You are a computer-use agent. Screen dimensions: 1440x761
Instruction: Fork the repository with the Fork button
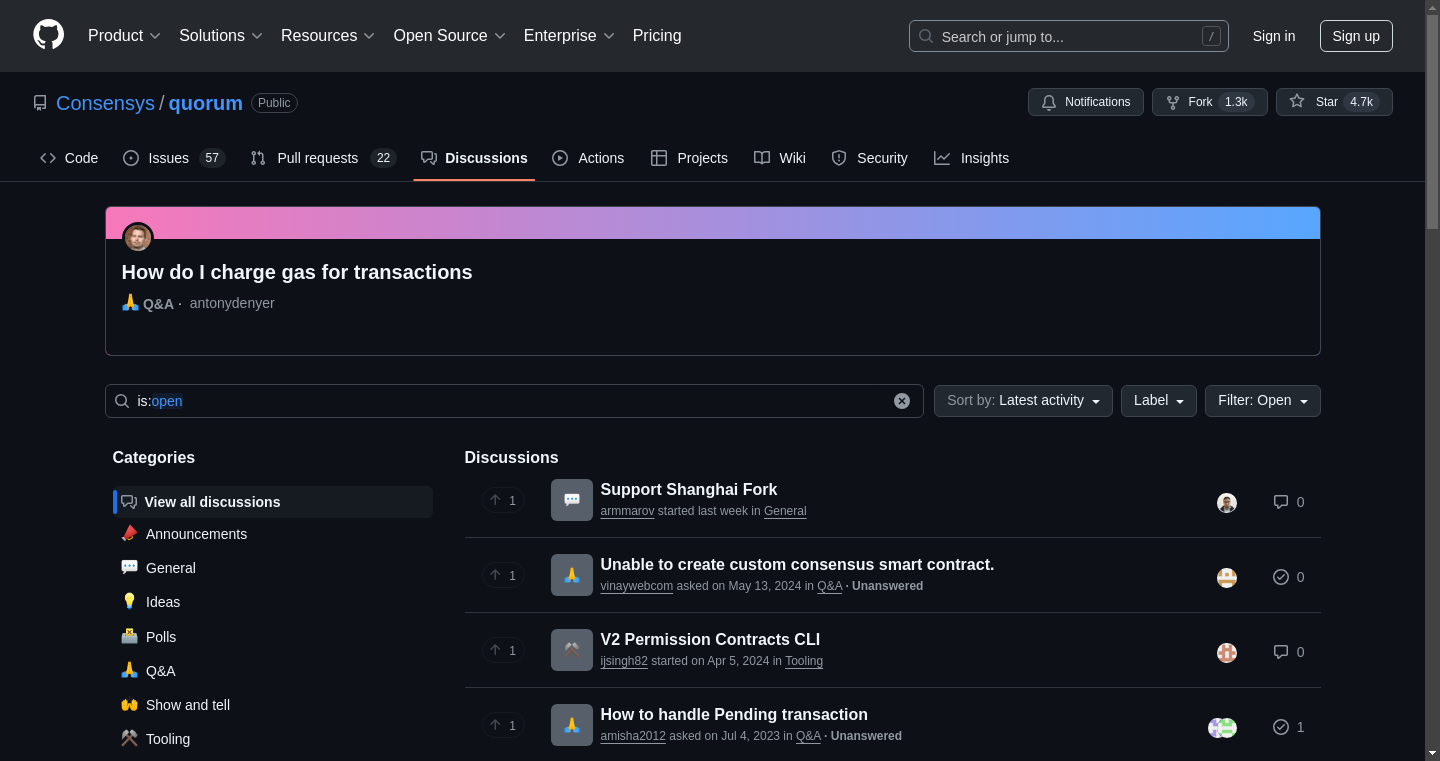pos(1210,102)
